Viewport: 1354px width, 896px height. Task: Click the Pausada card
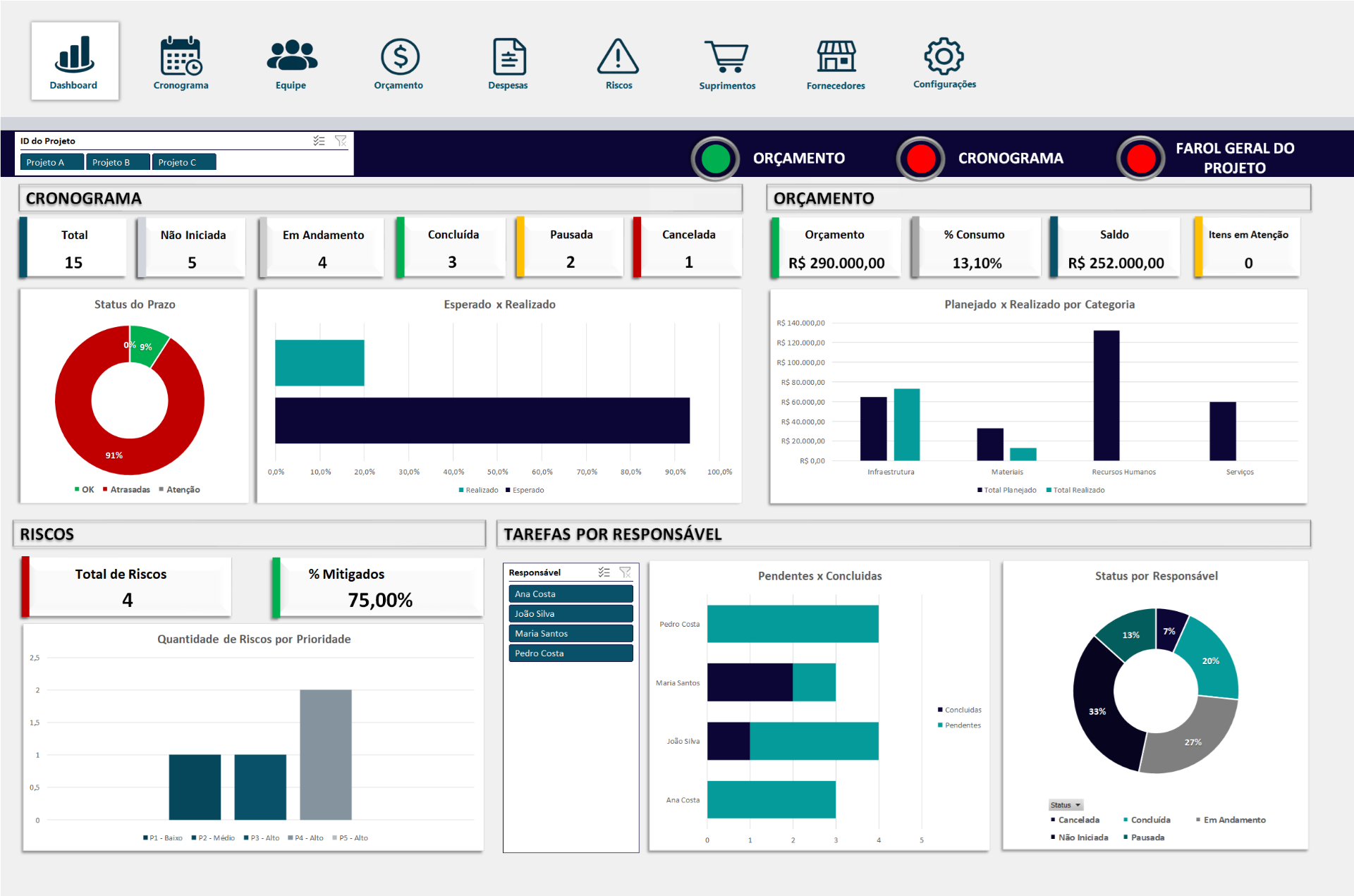tap(571, 247)
